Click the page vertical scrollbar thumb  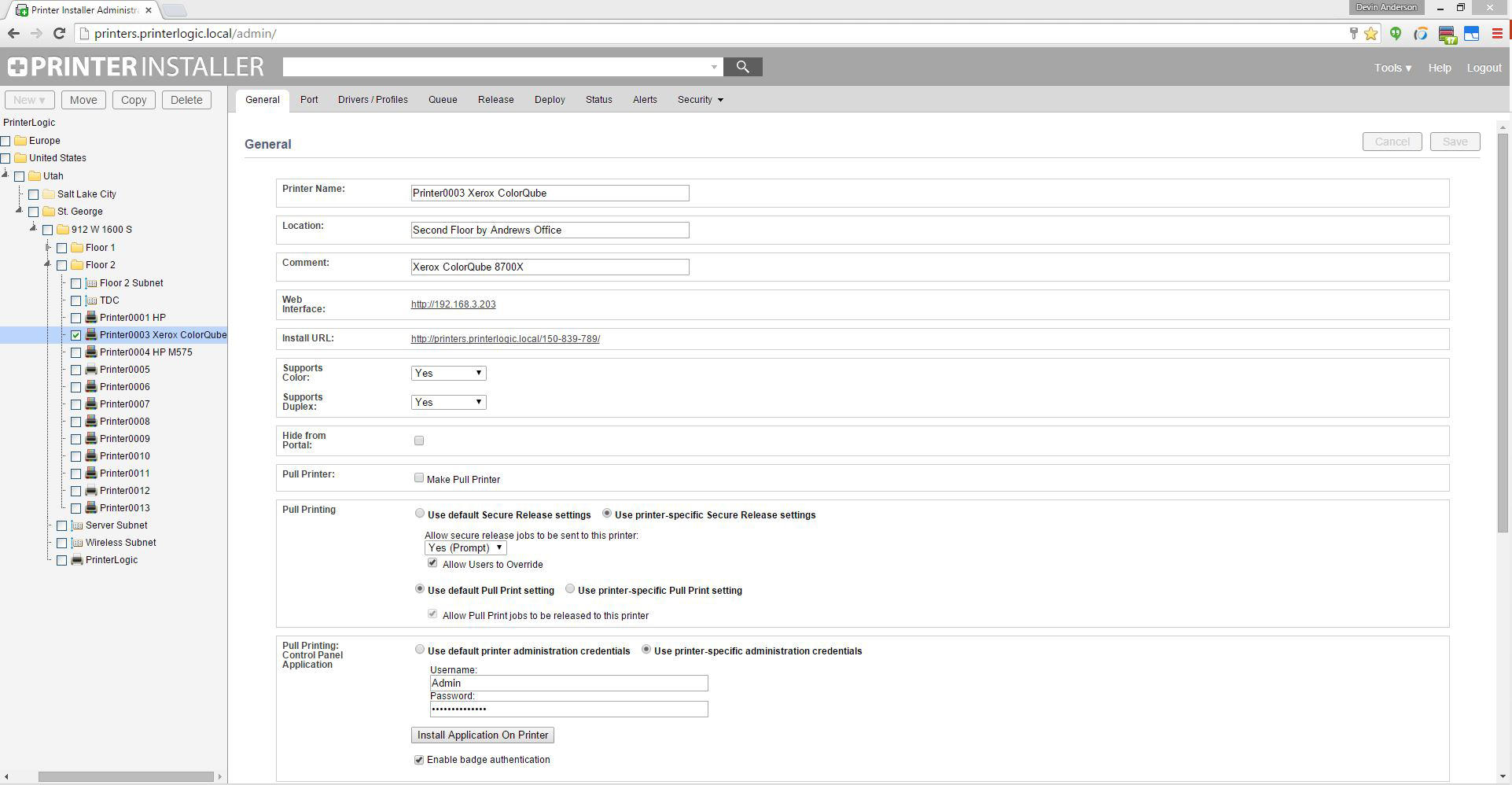1503,334
